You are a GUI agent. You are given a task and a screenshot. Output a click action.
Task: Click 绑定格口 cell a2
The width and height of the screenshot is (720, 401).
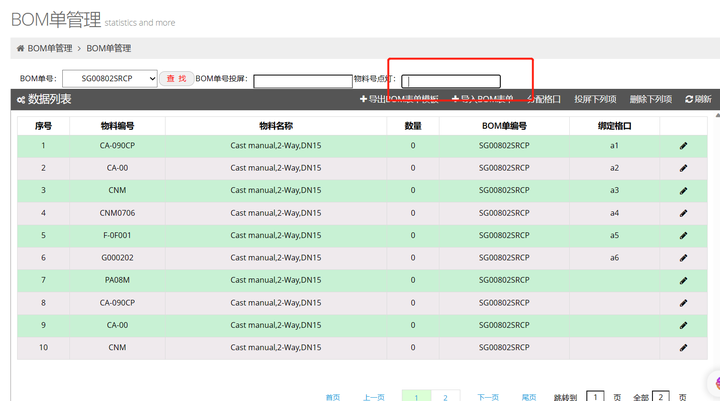tap(614, 168)
